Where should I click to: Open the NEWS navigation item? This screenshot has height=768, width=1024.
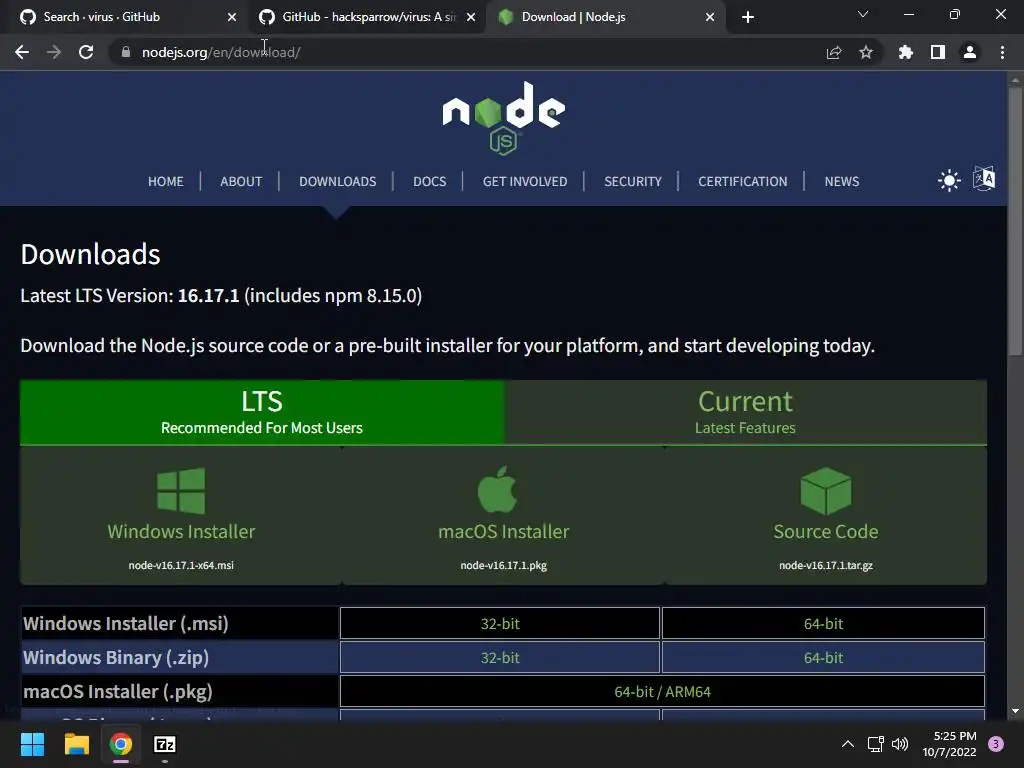tap(842, 182)
